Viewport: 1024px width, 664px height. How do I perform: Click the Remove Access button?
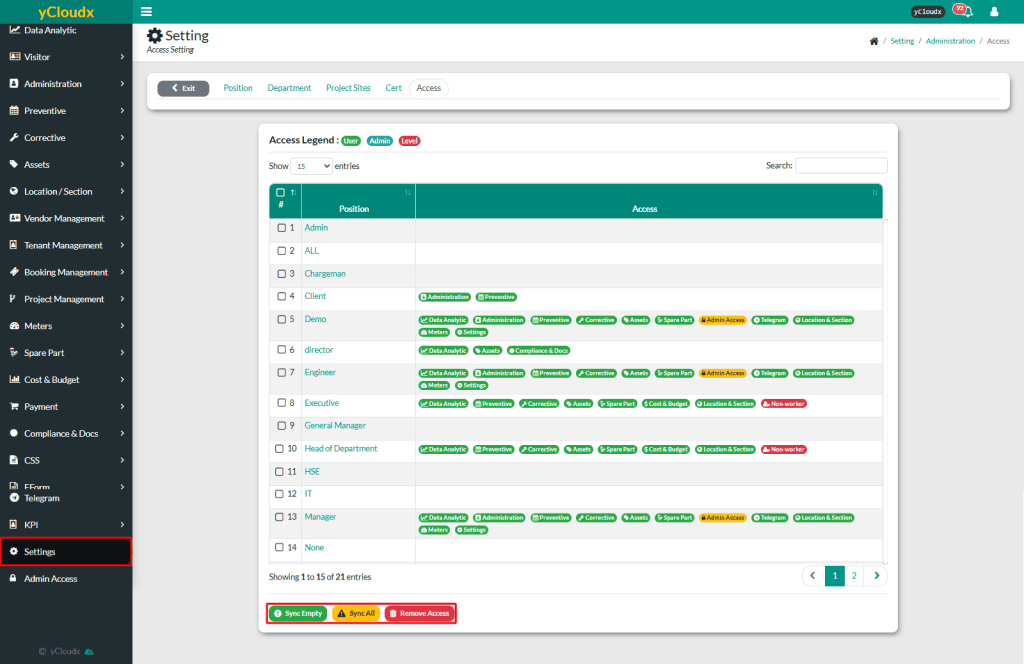pyautogui.click(x=419, y=613)
